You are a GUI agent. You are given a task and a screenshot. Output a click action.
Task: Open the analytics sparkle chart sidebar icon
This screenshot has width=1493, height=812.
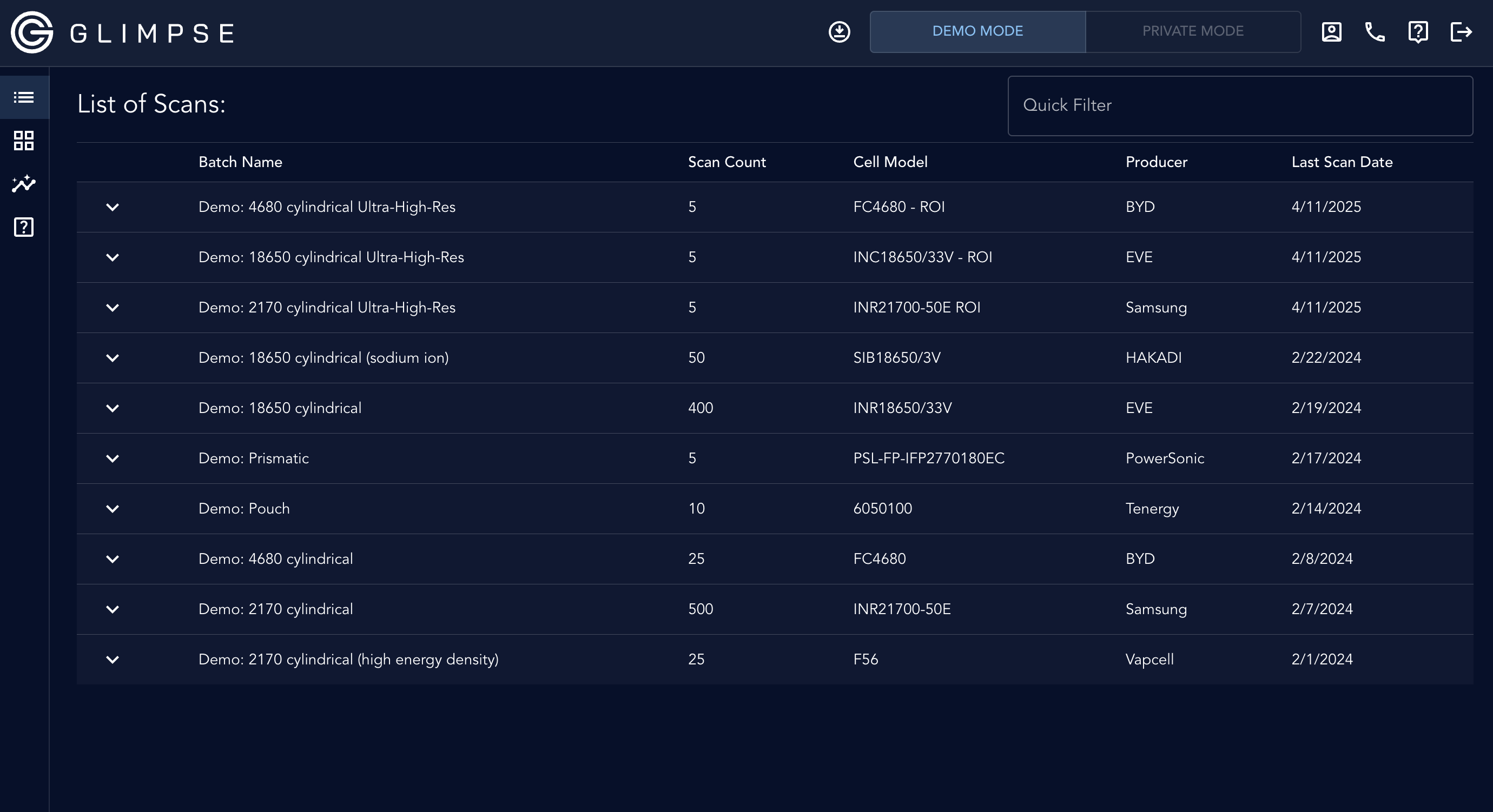[24, 184]
